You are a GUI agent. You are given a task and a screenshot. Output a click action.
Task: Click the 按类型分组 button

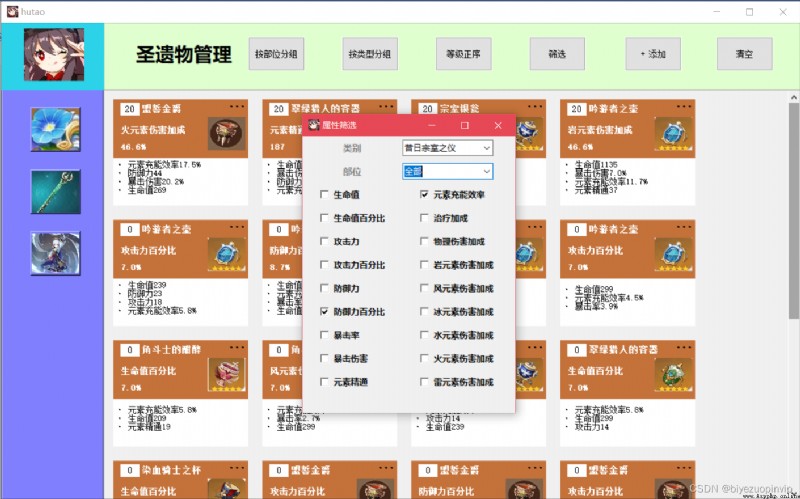pyautogui.click(x=370, y=54)
